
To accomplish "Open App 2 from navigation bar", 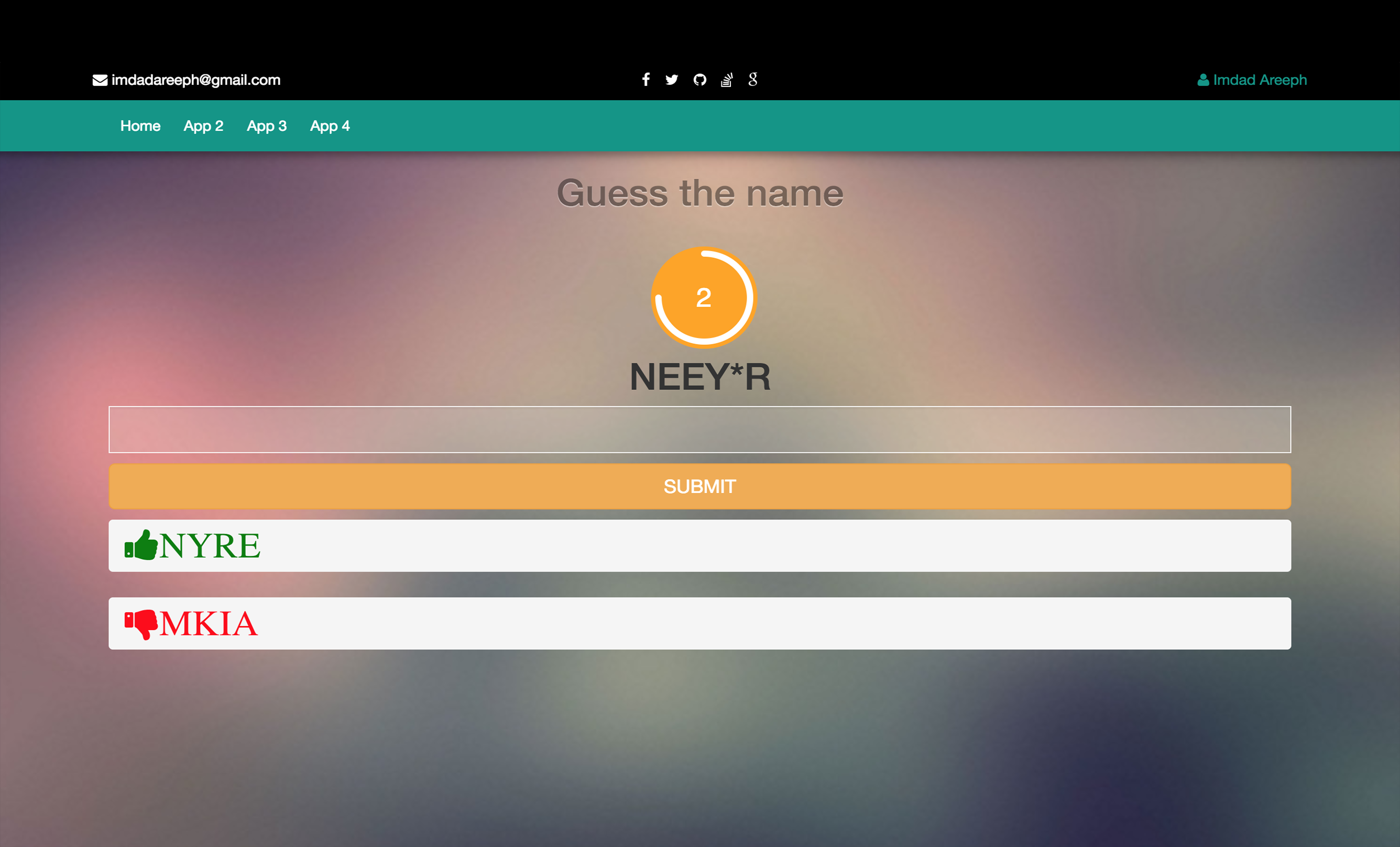I will click(x=203, y=126).
